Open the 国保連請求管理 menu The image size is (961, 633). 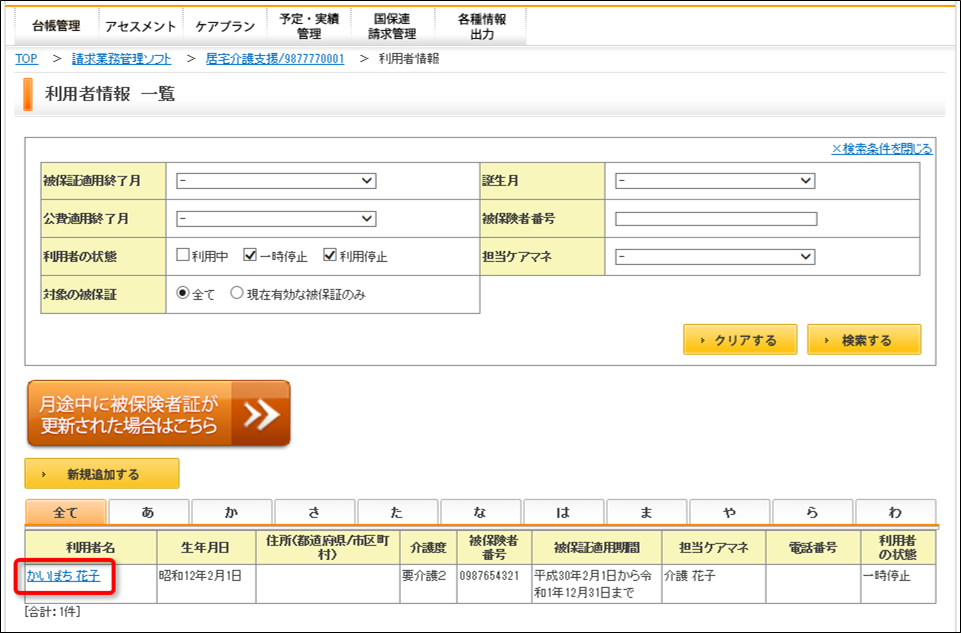(392, 26)
